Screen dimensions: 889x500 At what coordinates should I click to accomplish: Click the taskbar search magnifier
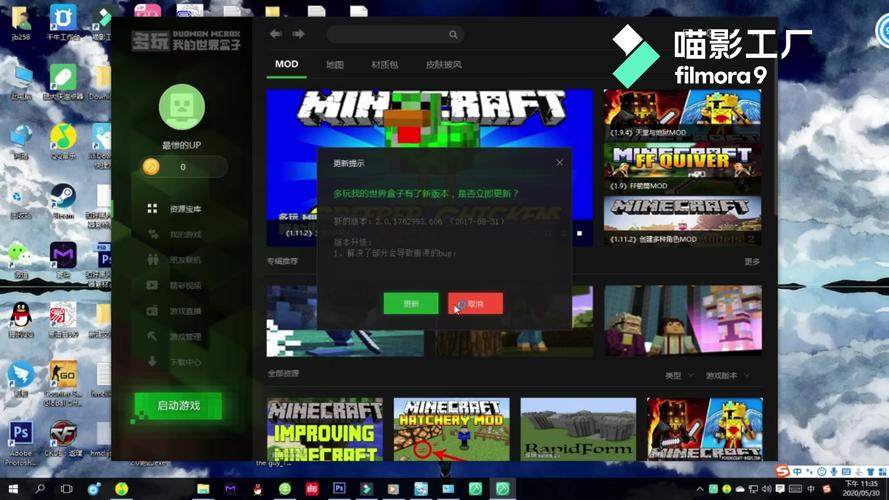pos(40,489)
